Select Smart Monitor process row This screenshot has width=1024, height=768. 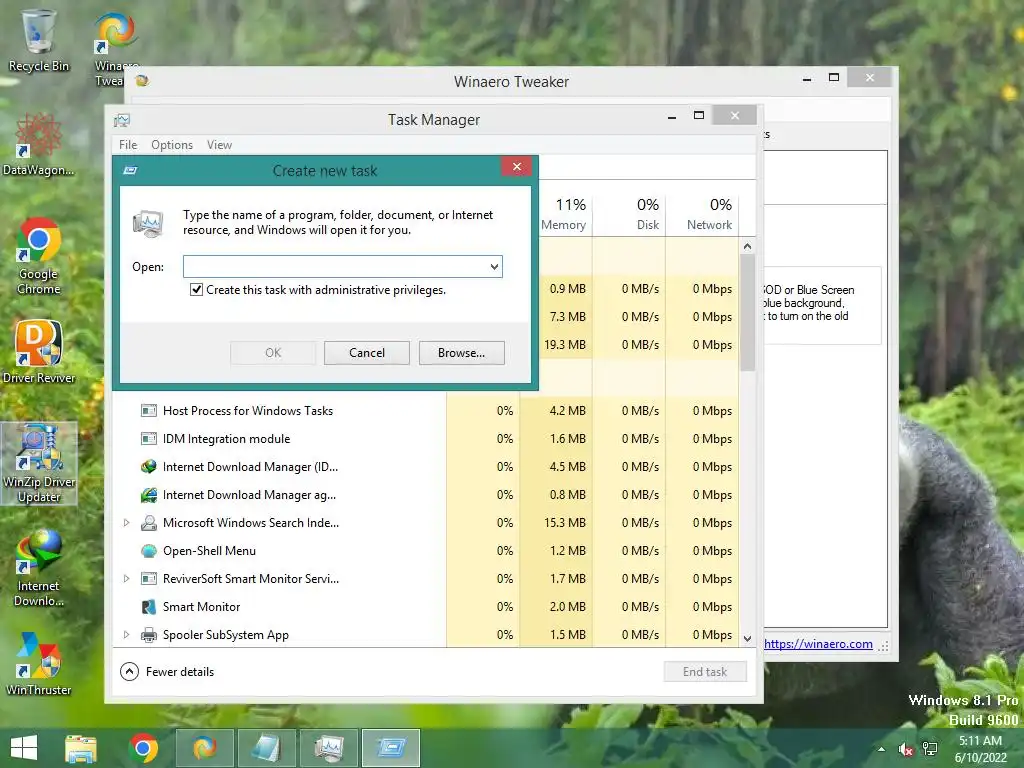pyautogui.click(x=426, y=607)
